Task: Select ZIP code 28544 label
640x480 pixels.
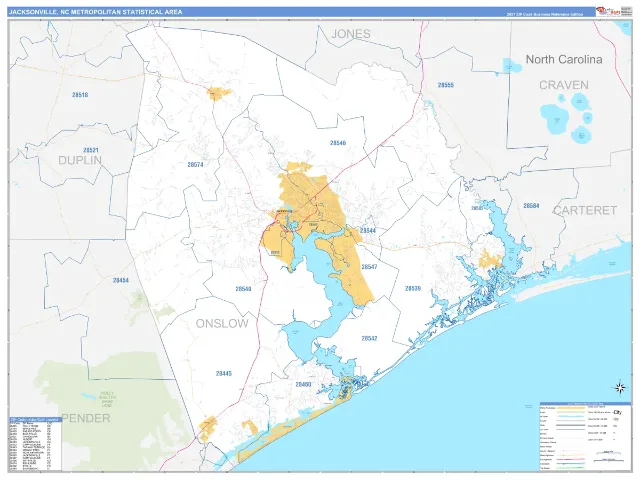Action: (368, 231)
